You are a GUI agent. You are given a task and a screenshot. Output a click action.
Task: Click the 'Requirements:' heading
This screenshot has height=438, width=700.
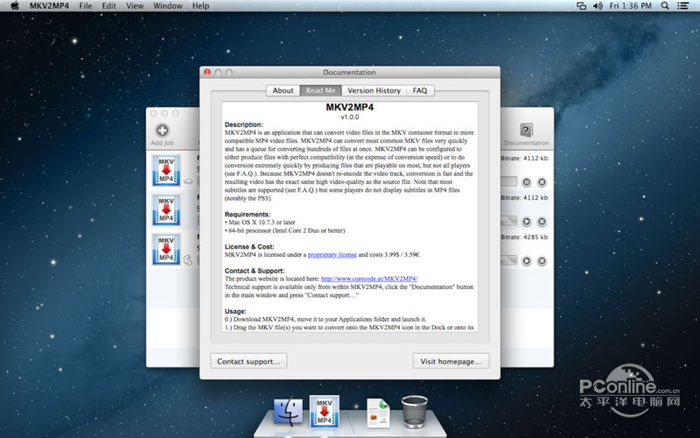pos(247,214)
